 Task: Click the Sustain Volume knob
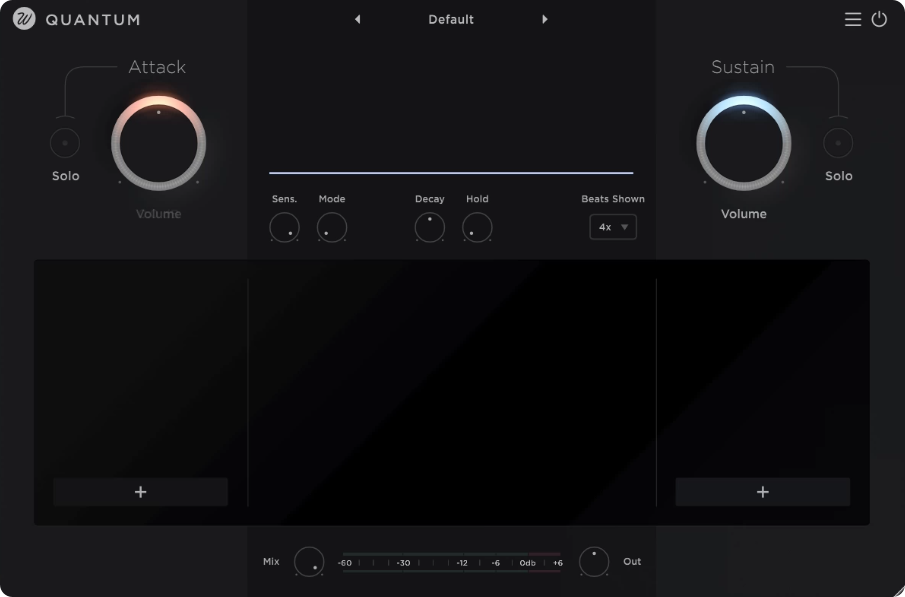point(743,143)
